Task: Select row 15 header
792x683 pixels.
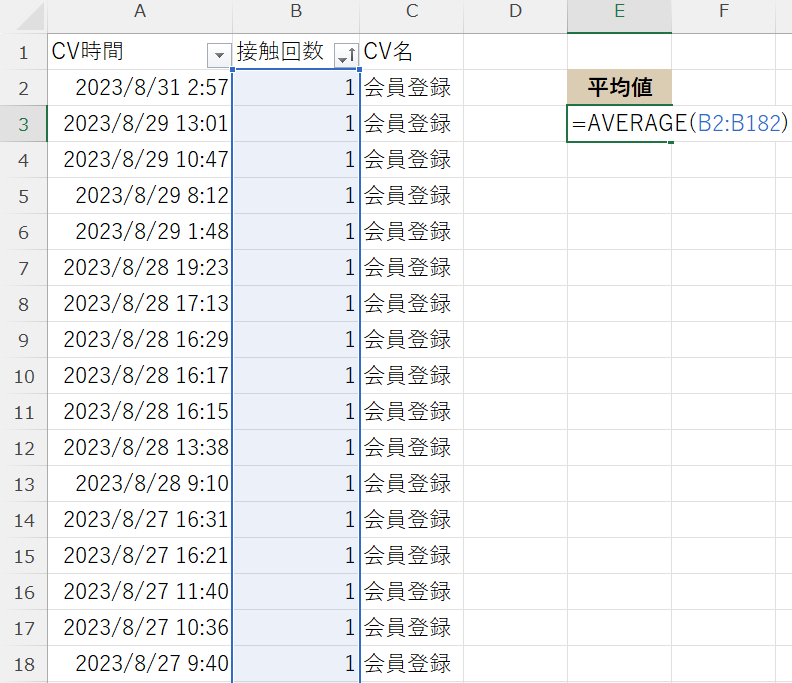Action: (x=24, y=556)
